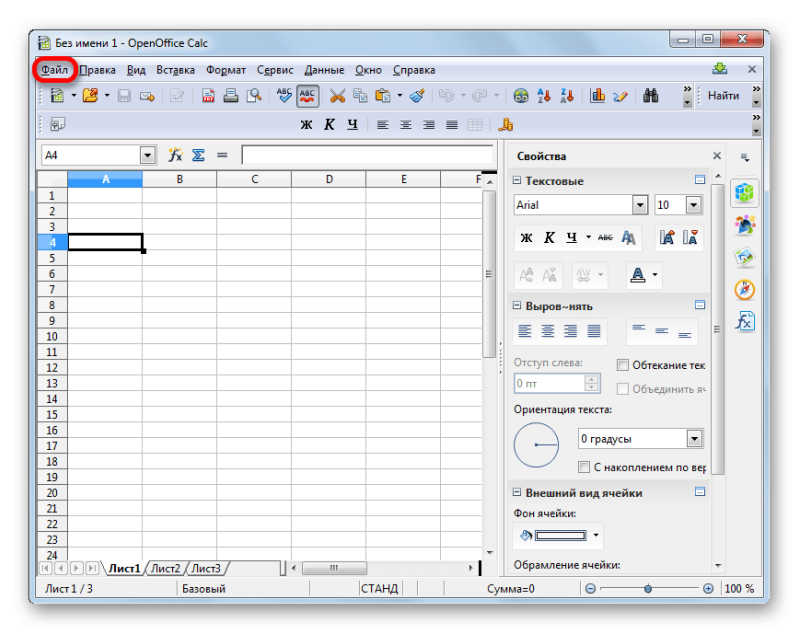The height and width of the screenshot is (634, 800).
Task: Open the Name Box dropdown arrow
Action: coord(147,155)
